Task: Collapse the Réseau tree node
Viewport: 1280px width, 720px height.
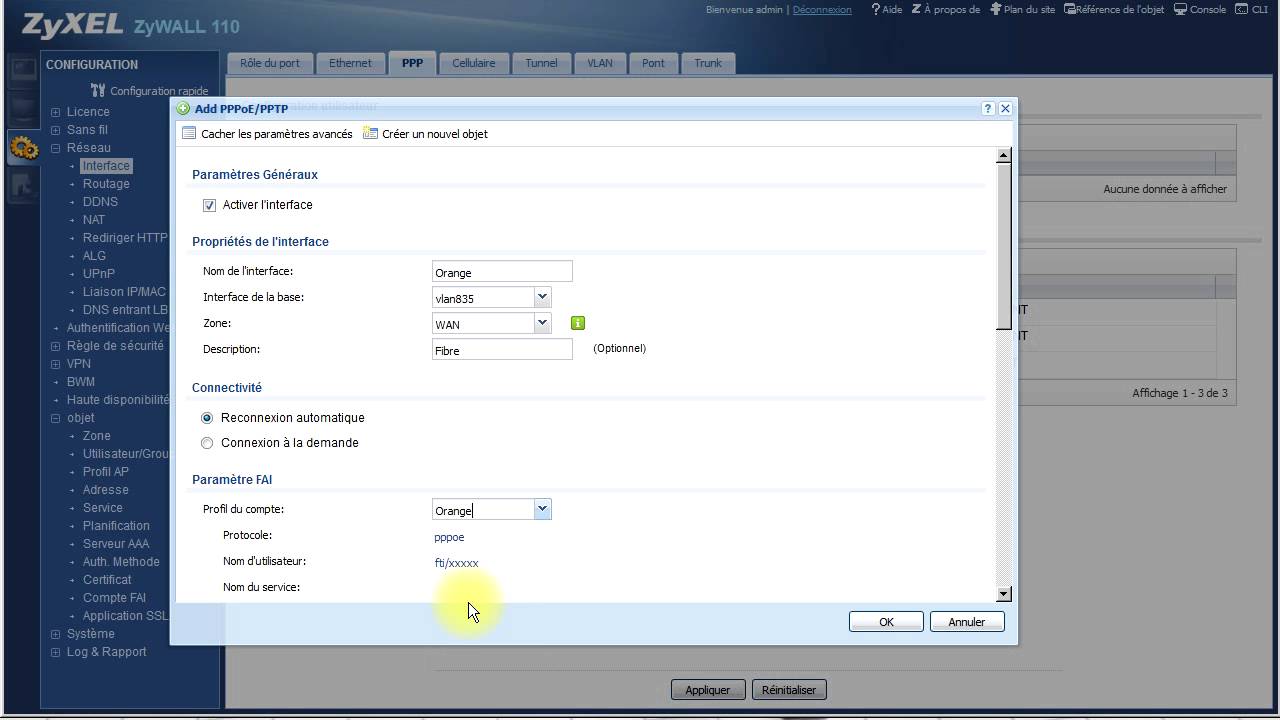Action: [x=56, y=148]
